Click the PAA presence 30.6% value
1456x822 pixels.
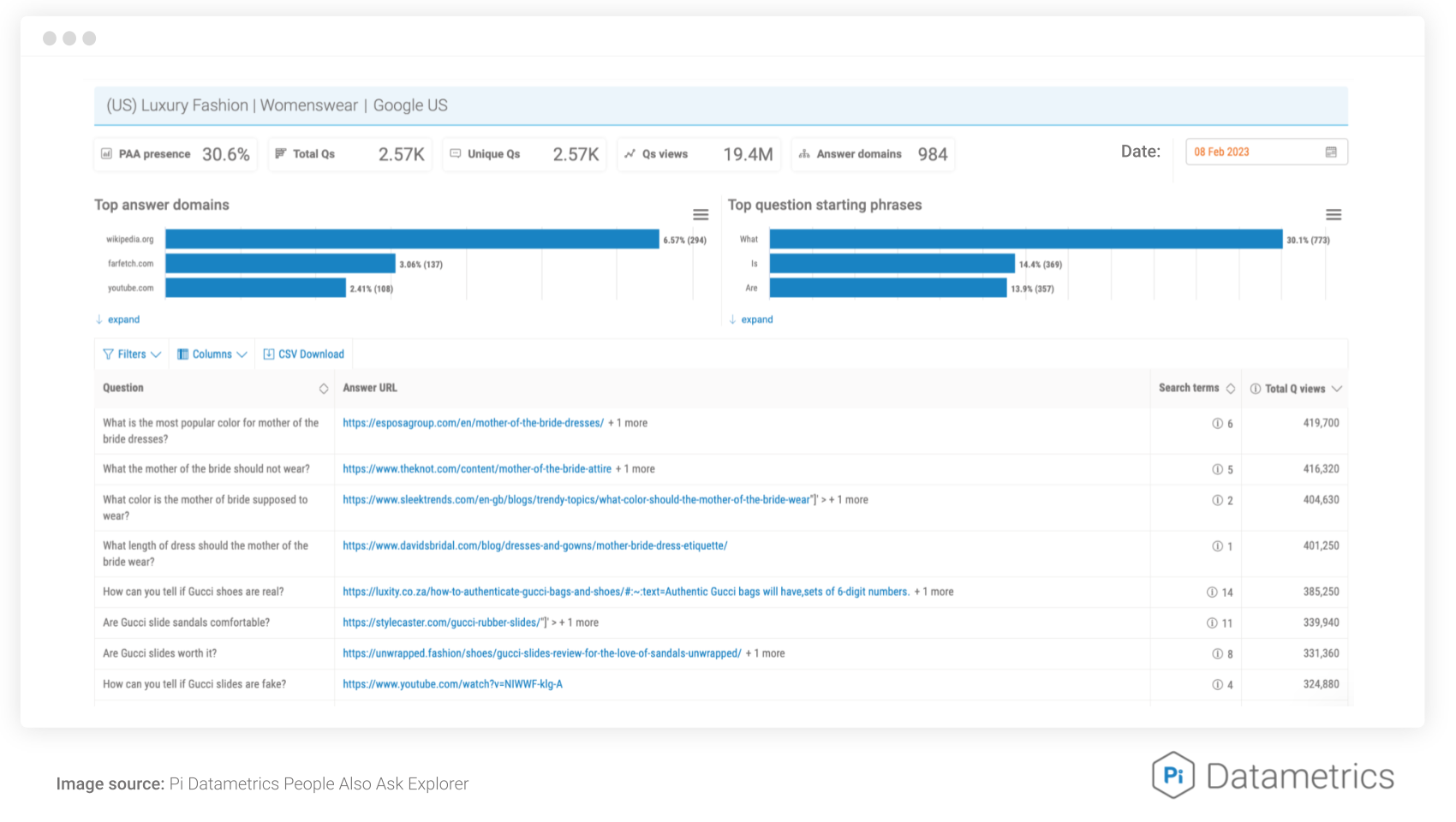[x=226, y=154]
